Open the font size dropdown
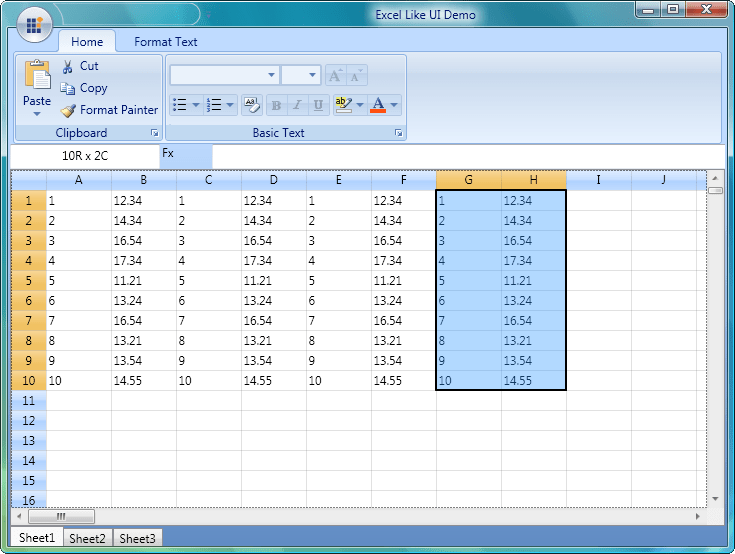Screen dimensions: 735x554 click(313, 75)
